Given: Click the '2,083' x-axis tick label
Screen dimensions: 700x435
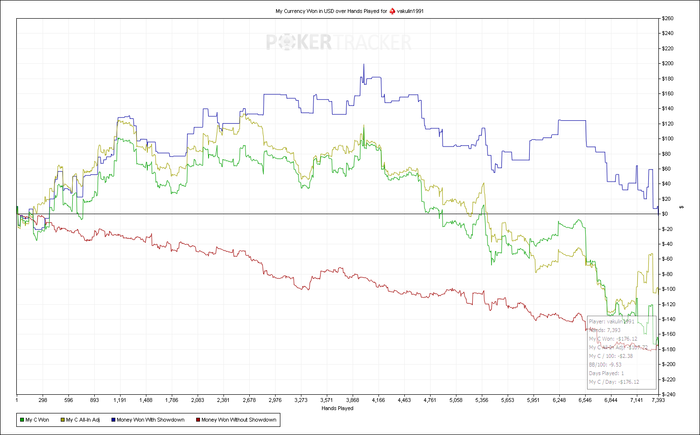Looking at the screenshot, I should click(198, 400).
